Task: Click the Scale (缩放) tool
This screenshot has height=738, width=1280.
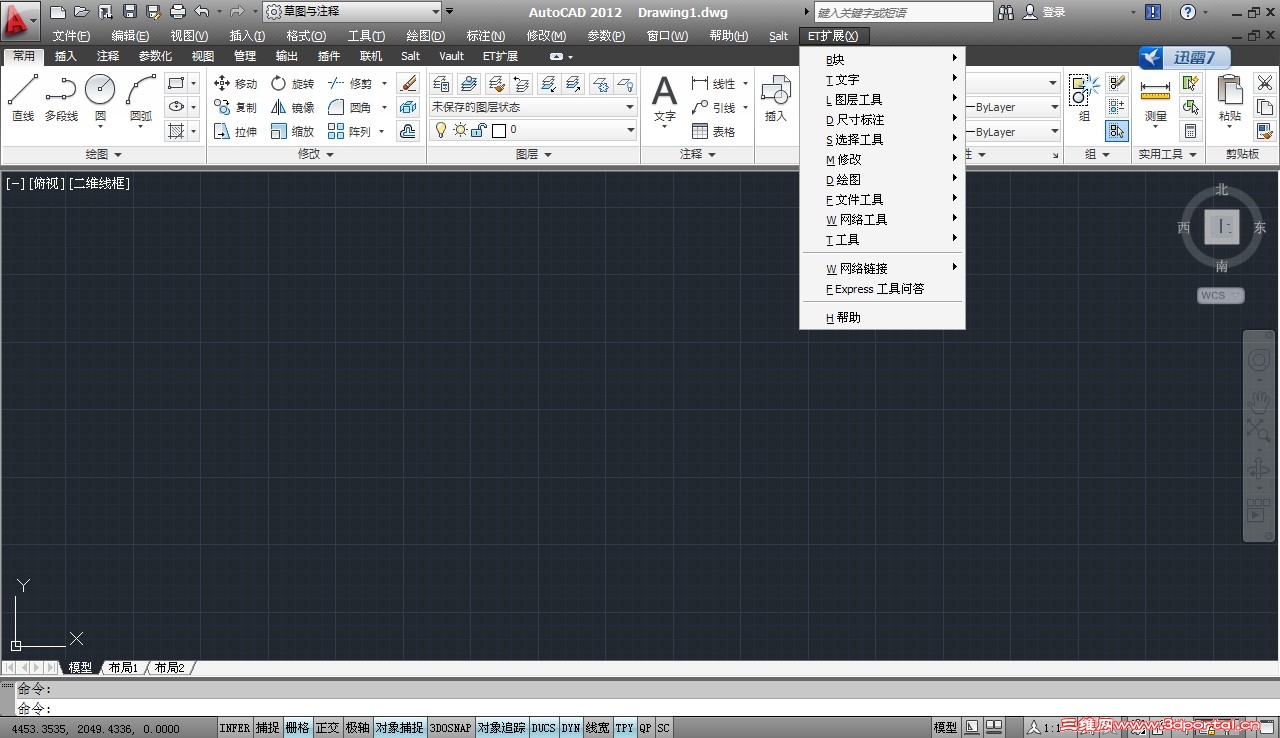Action: coord(292,132)
